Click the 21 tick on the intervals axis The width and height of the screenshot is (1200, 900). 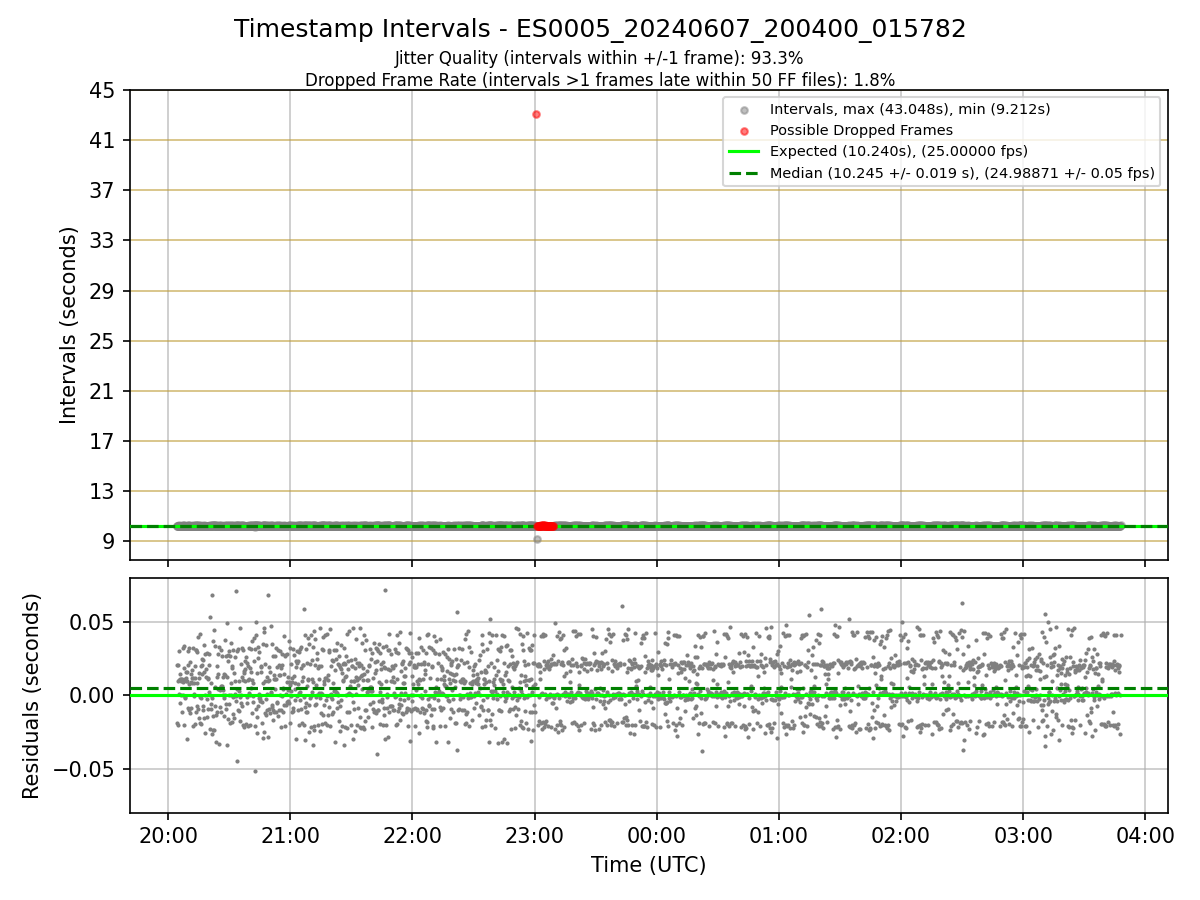coord(103,391)
